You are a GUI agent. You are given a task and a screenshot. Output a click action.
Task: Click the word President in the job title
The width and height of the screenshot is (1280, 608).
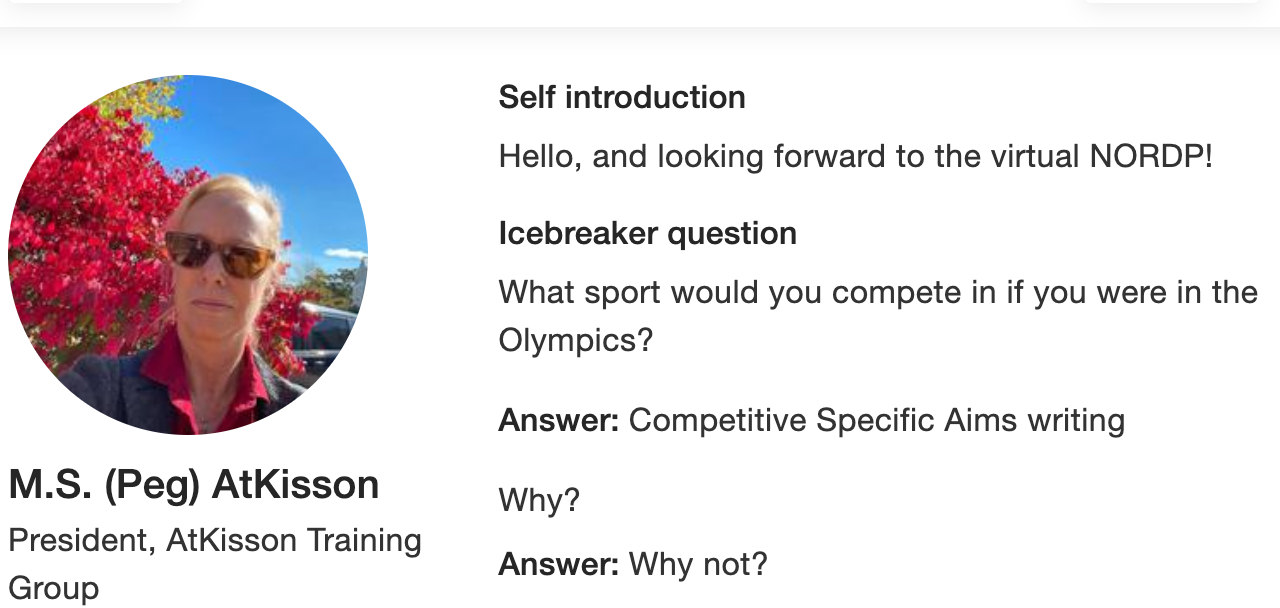77,540
